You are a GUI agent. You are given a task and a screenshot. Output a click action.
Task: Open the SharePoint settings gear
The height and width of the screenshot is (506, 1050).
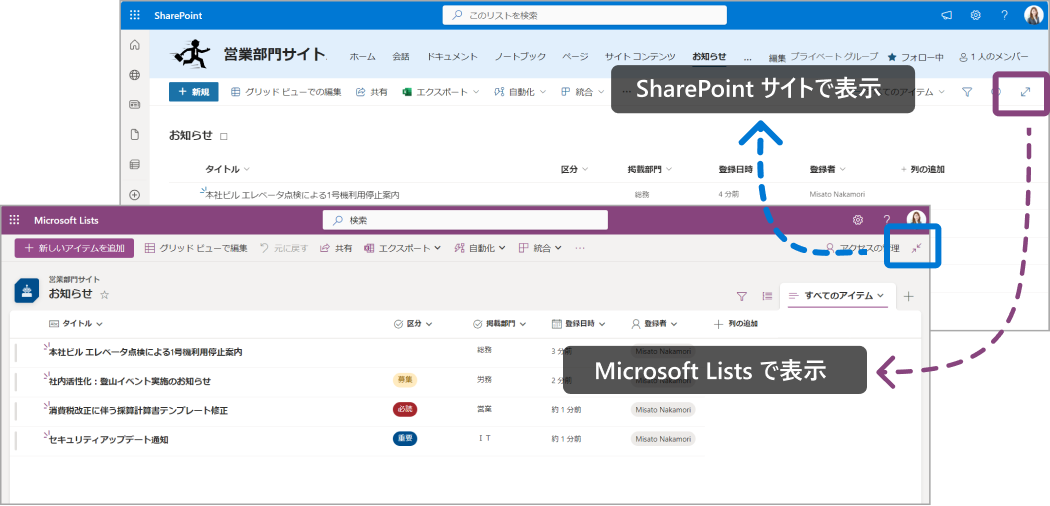[976, 15]
